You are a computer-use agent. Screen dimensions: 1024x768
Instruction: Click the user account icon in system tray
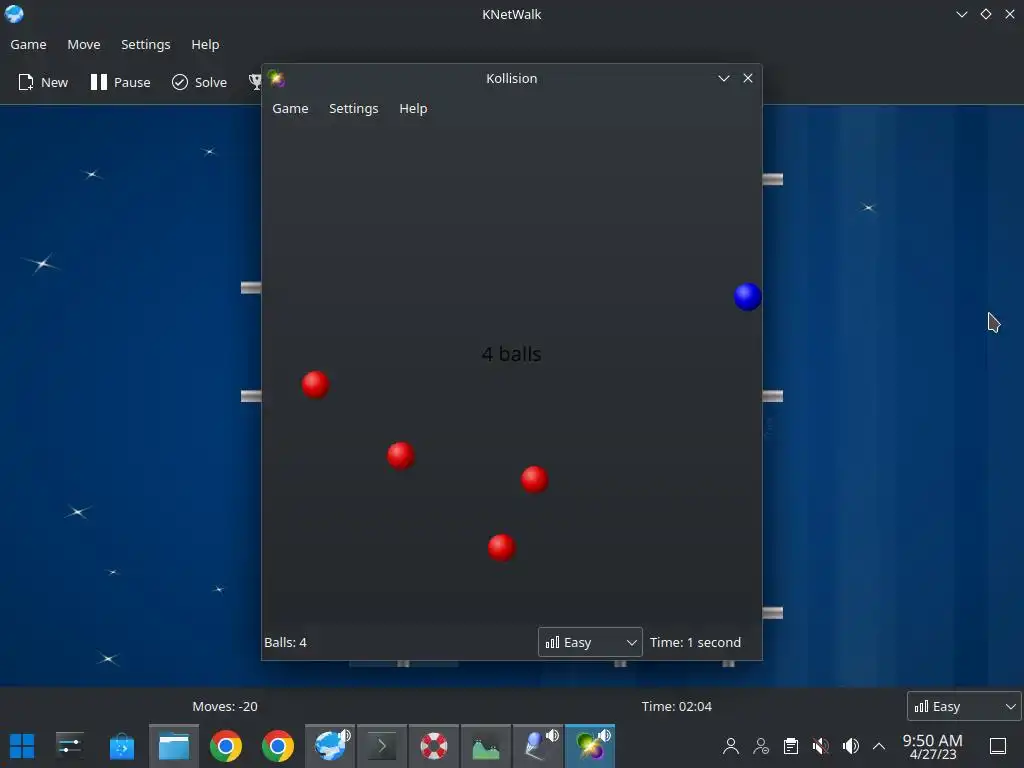pyautogui.click(x=731, y=746)
